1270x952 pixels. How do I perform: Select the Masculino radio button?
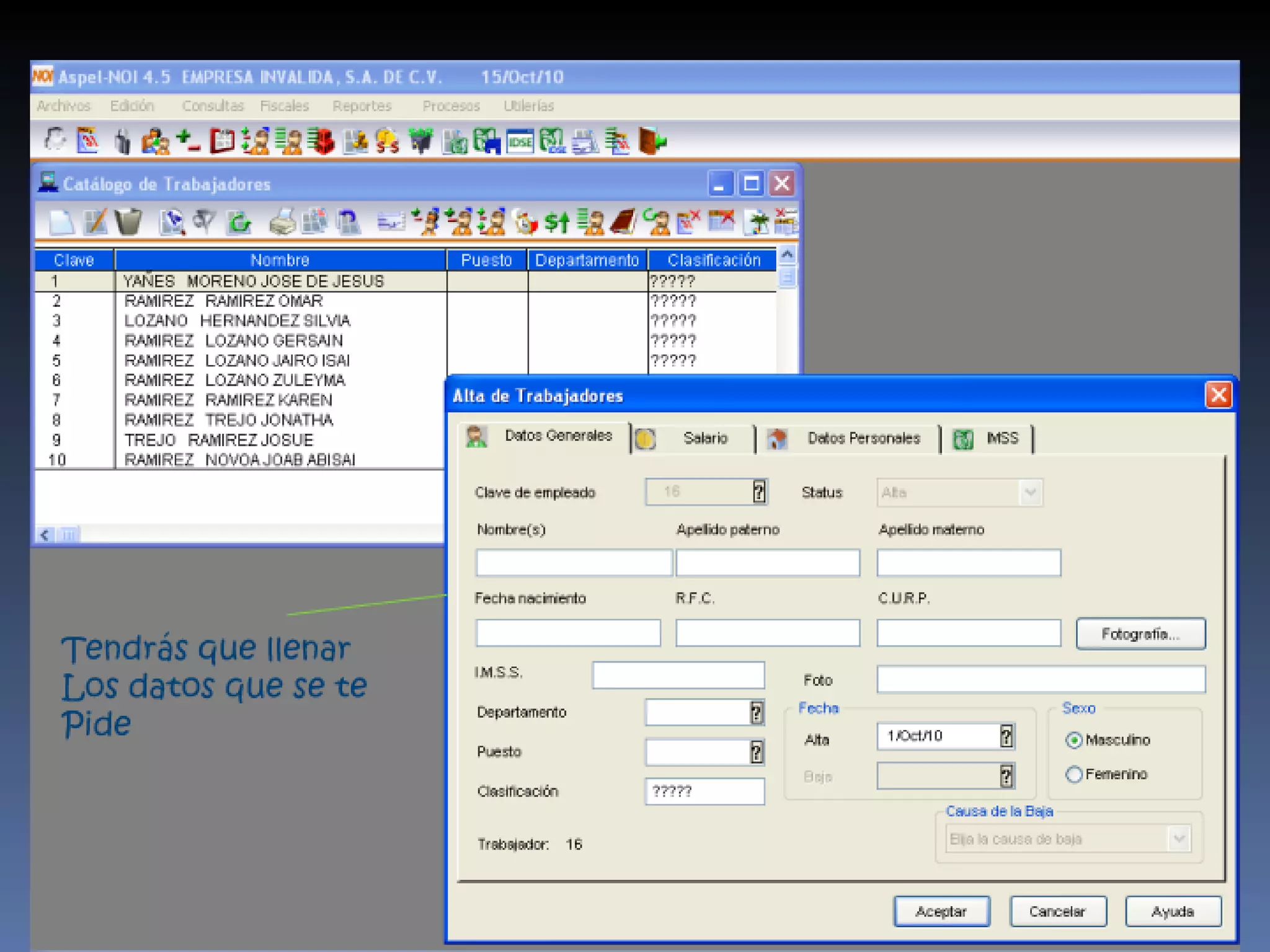click(x=1074, y=740)
